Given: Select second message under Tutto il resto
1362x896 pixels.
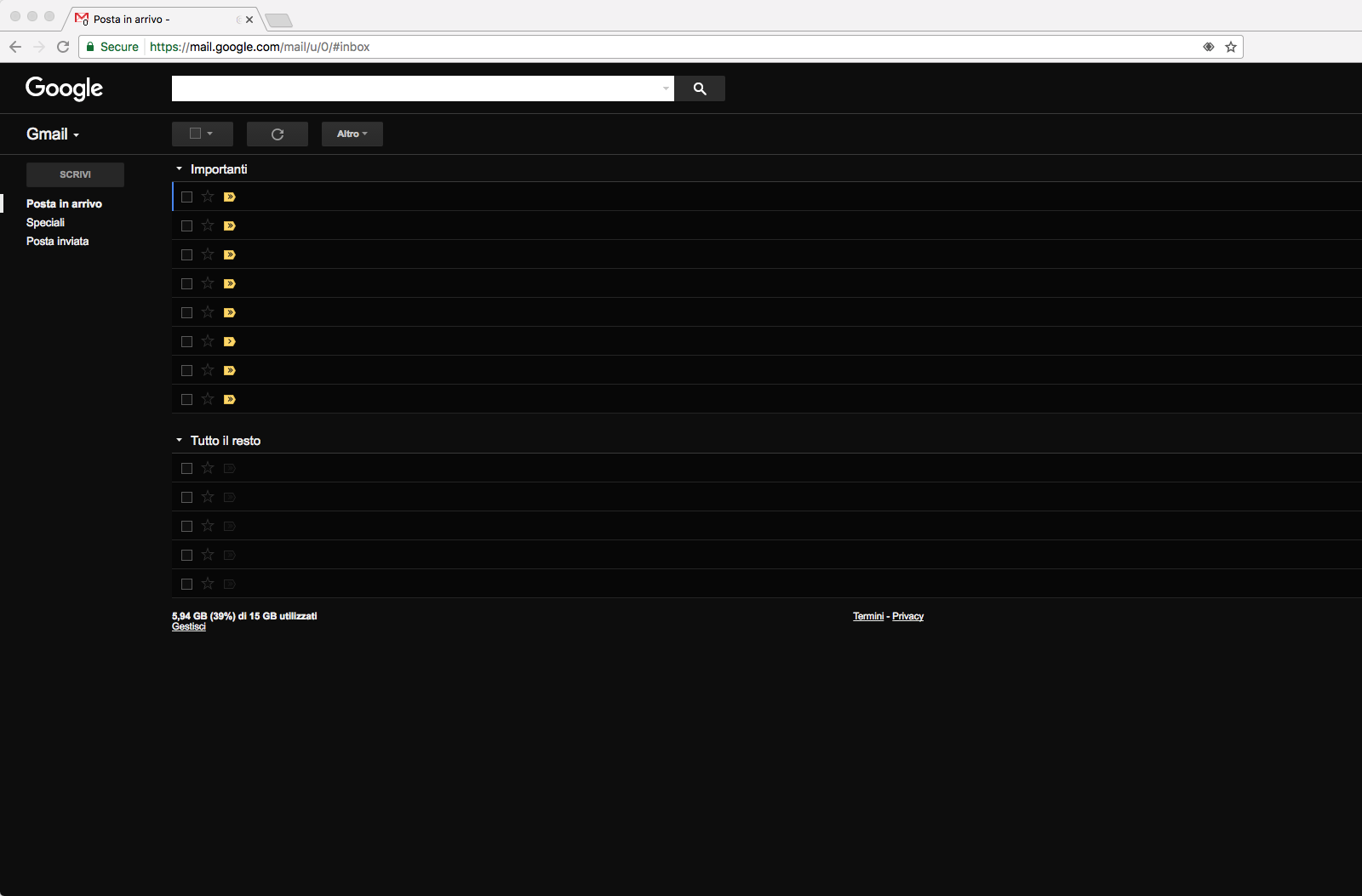Looking at the screenshot, I should (187, 498).
